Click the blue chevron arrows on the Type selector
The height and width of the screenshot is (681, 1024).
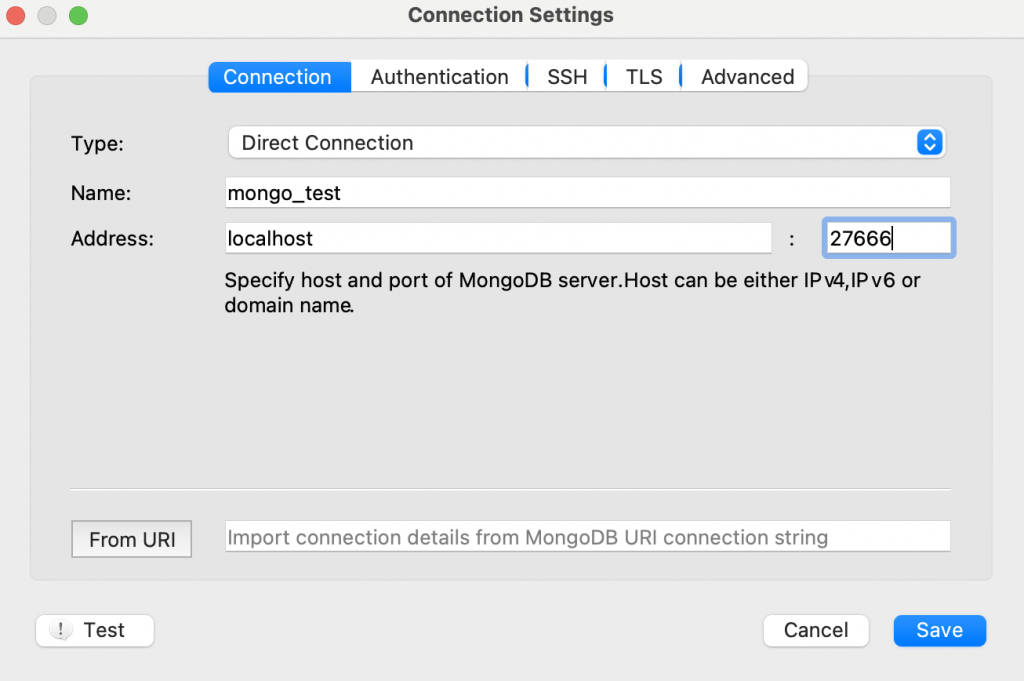click(x=930, y=143)
